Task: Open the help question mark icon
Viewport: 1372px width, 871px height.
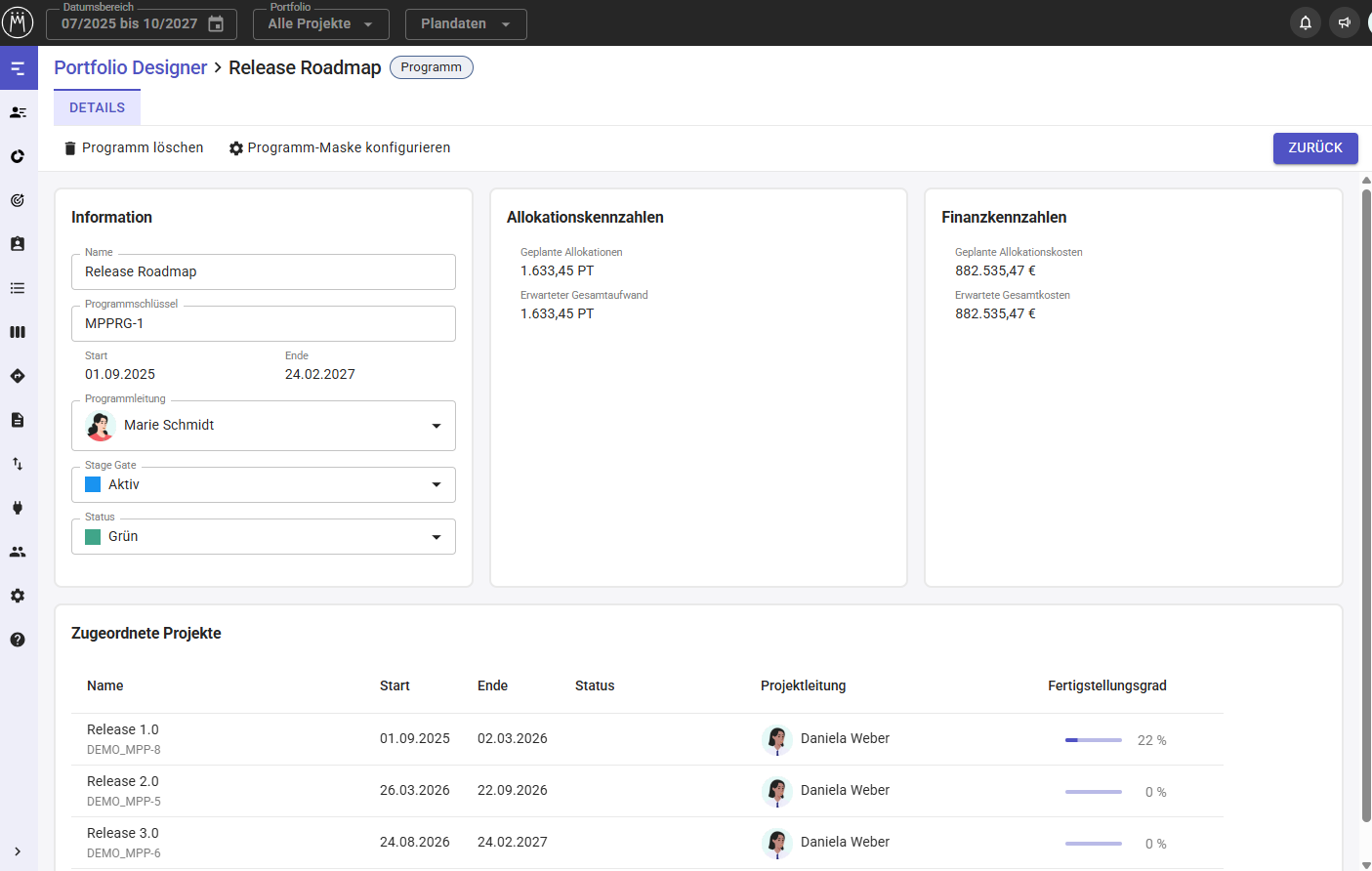Action: coord(18,640)
